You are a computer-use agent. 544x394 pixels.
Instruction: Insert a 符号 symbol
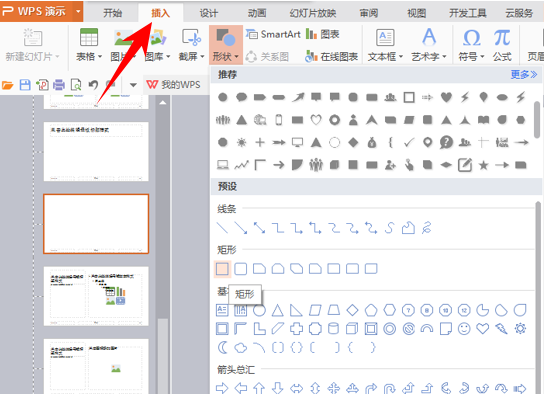point(471,44)
